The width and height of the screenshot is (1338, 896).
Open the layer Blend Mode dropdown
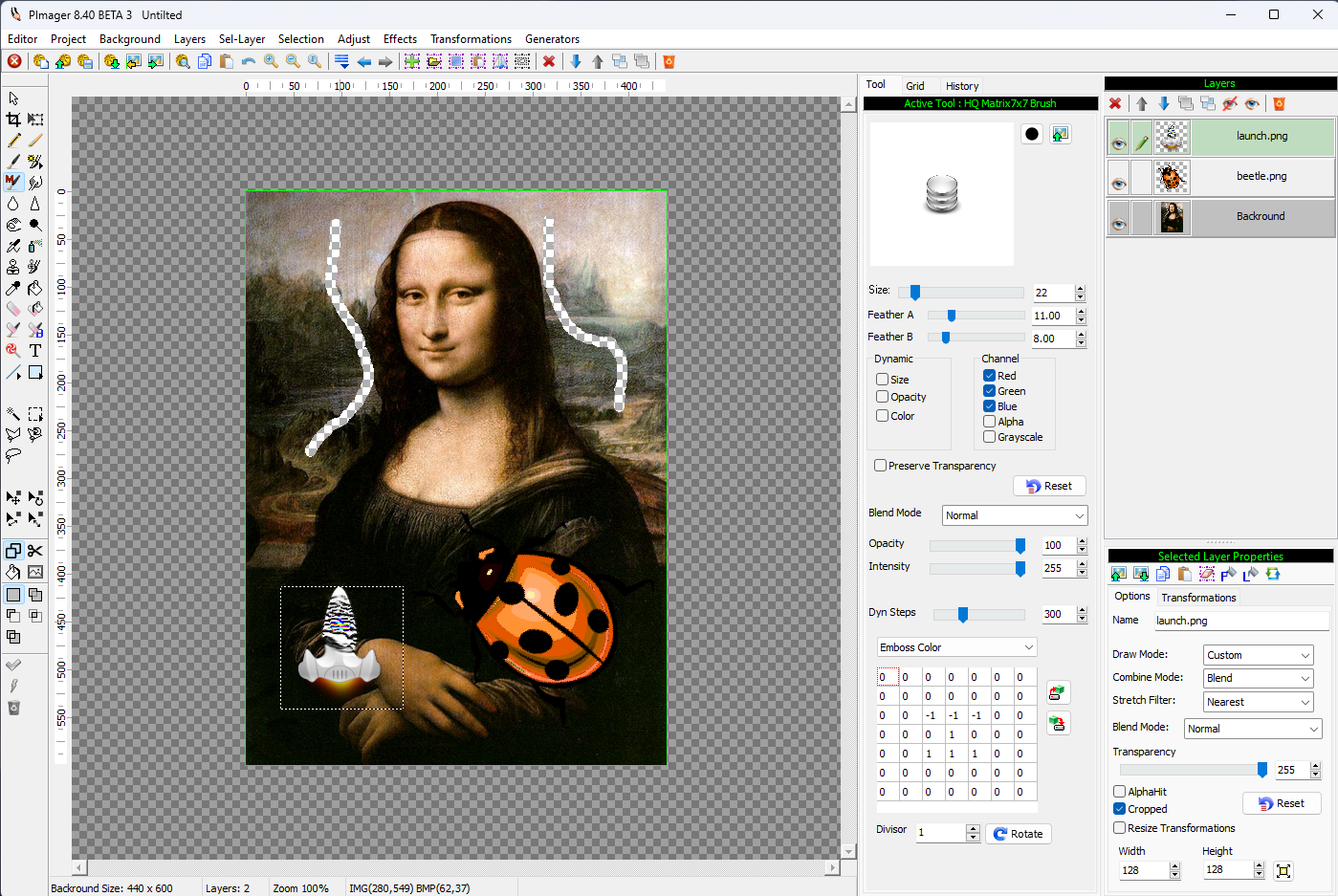[x=1253, y=729]
